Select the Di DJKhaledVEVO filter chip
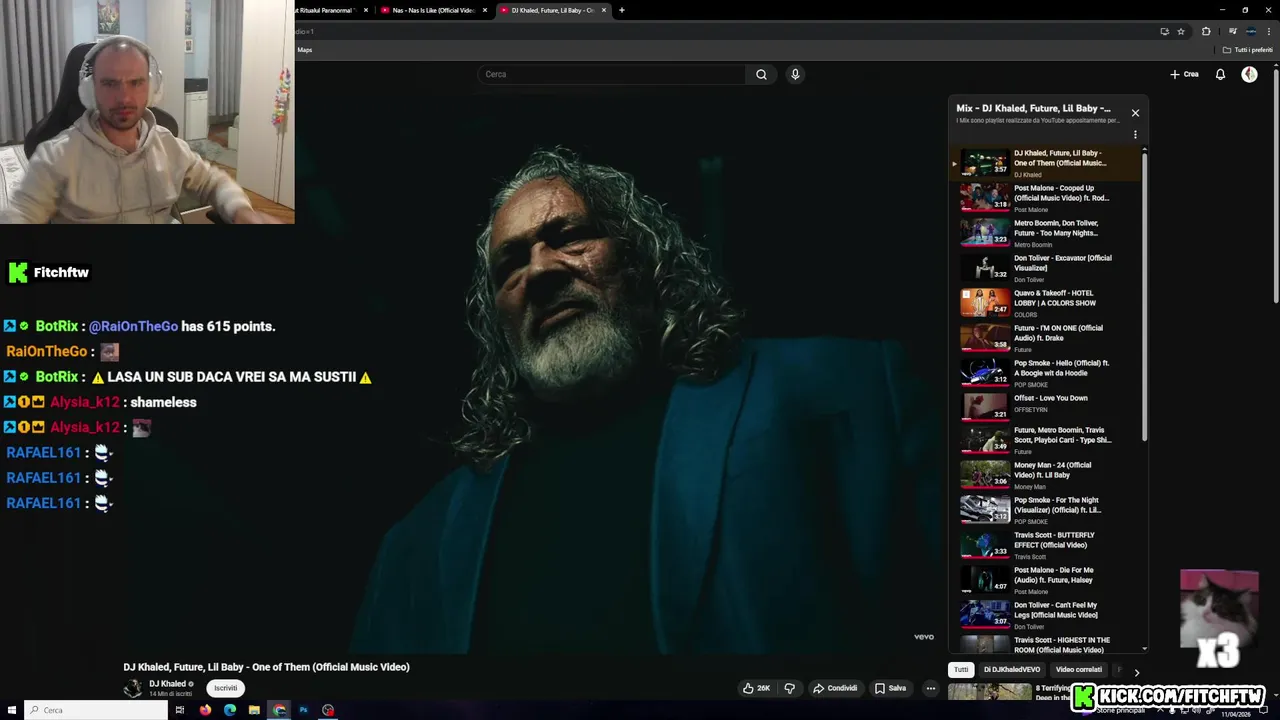The width and height of the screenshot is (1280, 720). (1012, 670)
